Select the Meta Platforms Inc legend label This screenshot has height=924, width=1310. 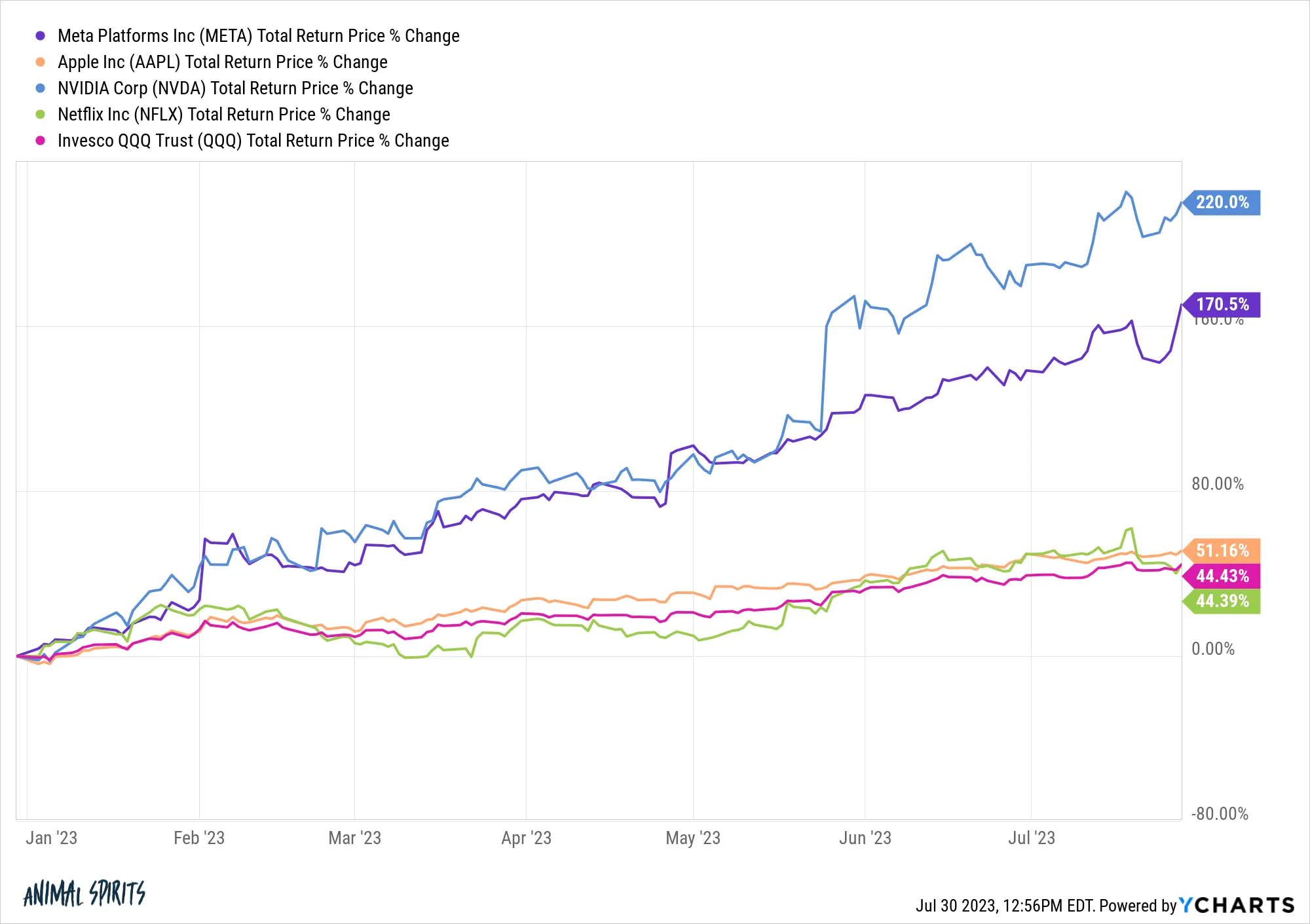tap(258, 36)
